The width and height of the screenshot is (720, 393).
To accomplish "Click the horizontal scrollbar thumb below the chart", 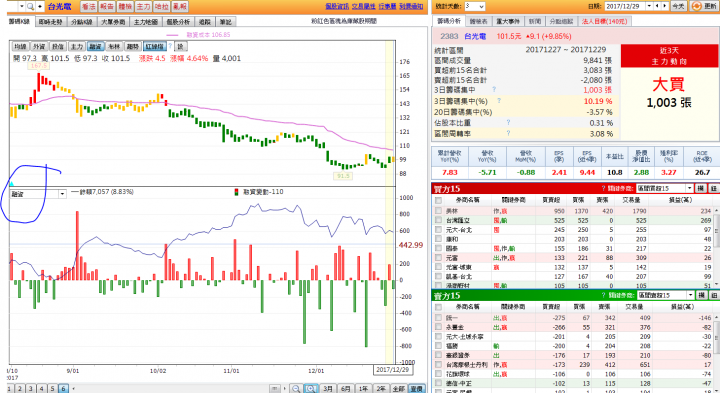I will coord(275,389).
